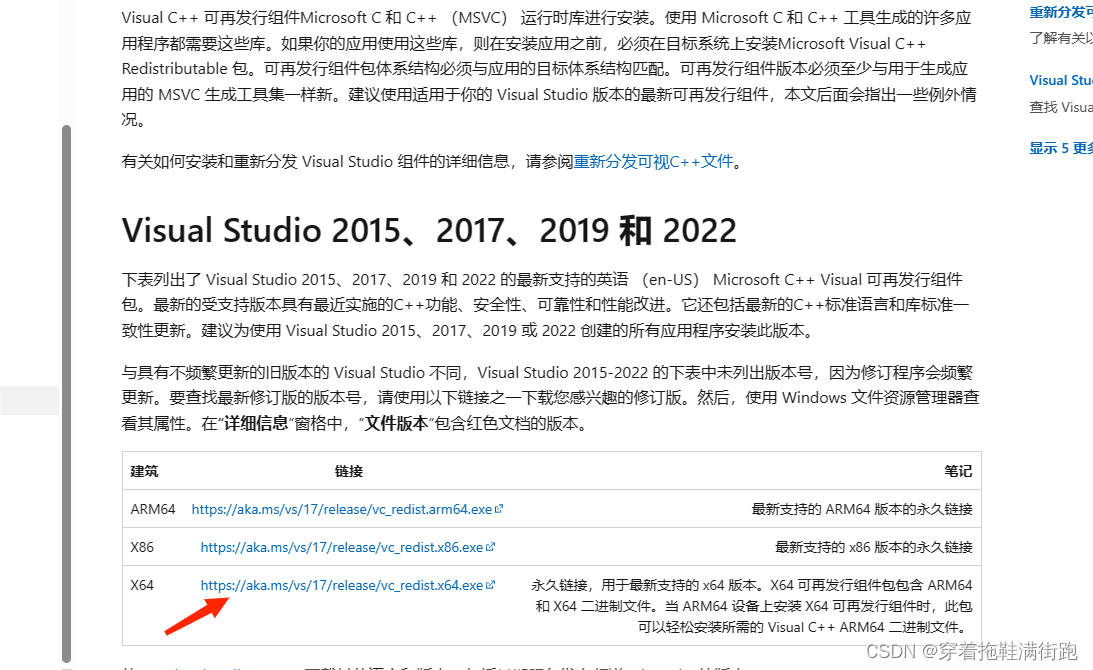
Task: Click the X86 architecture cell
Action: point(142,547)
